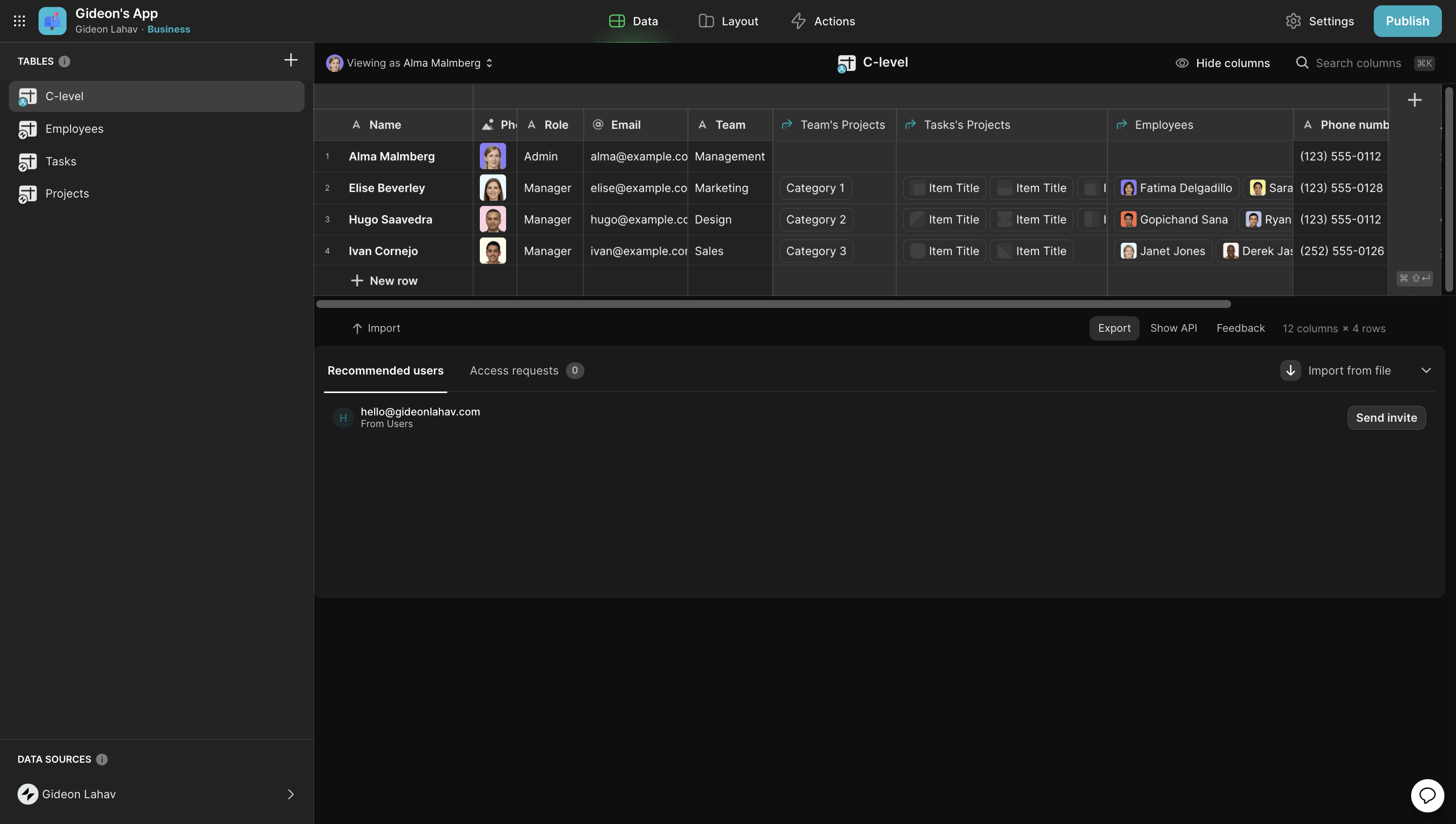Click the Publish button
The image size is (1456, 824).
1407,21
